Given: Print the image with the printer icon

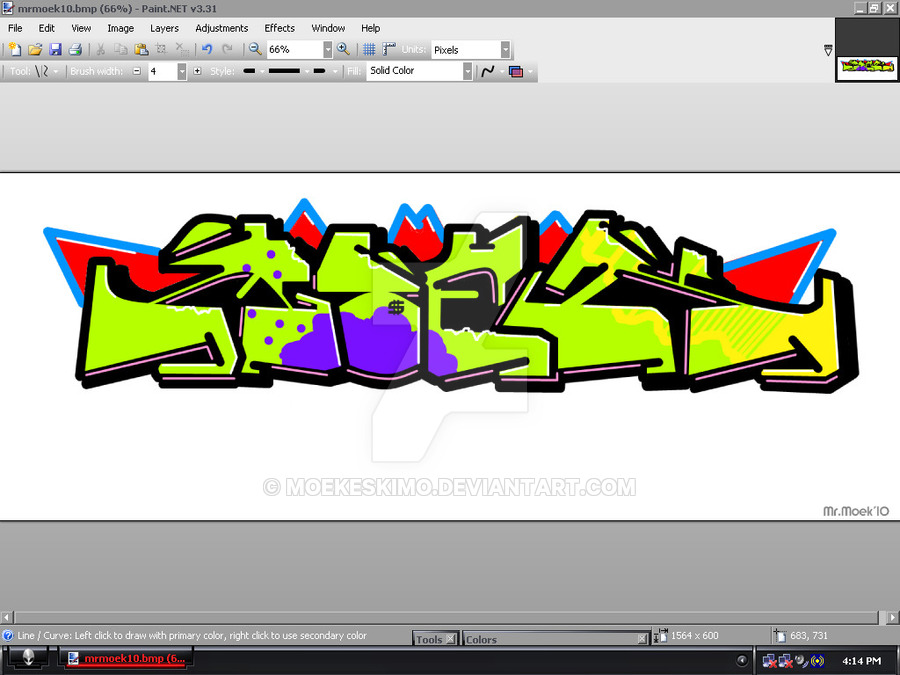Looking at the screenshot, I should click(x=75, y=49).
